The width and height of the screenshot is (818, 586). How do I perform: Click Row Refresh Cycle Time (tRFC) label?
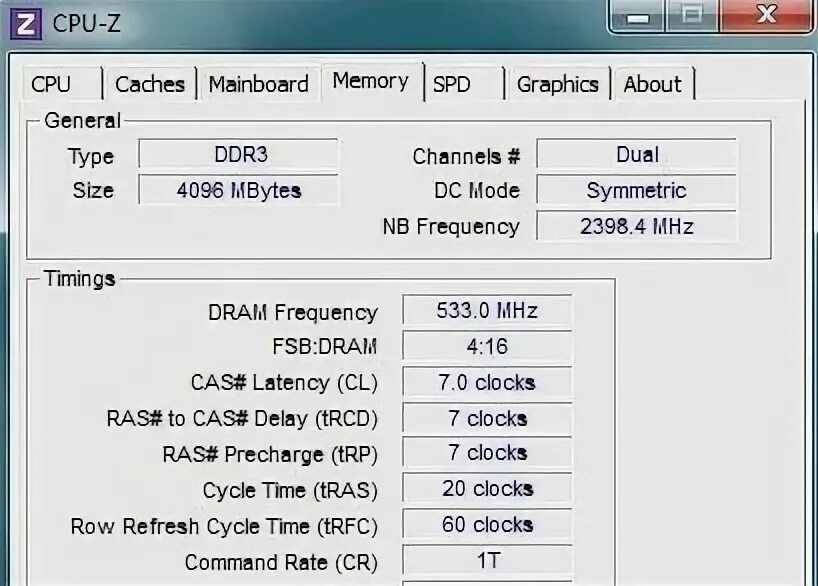pos(224,527)
